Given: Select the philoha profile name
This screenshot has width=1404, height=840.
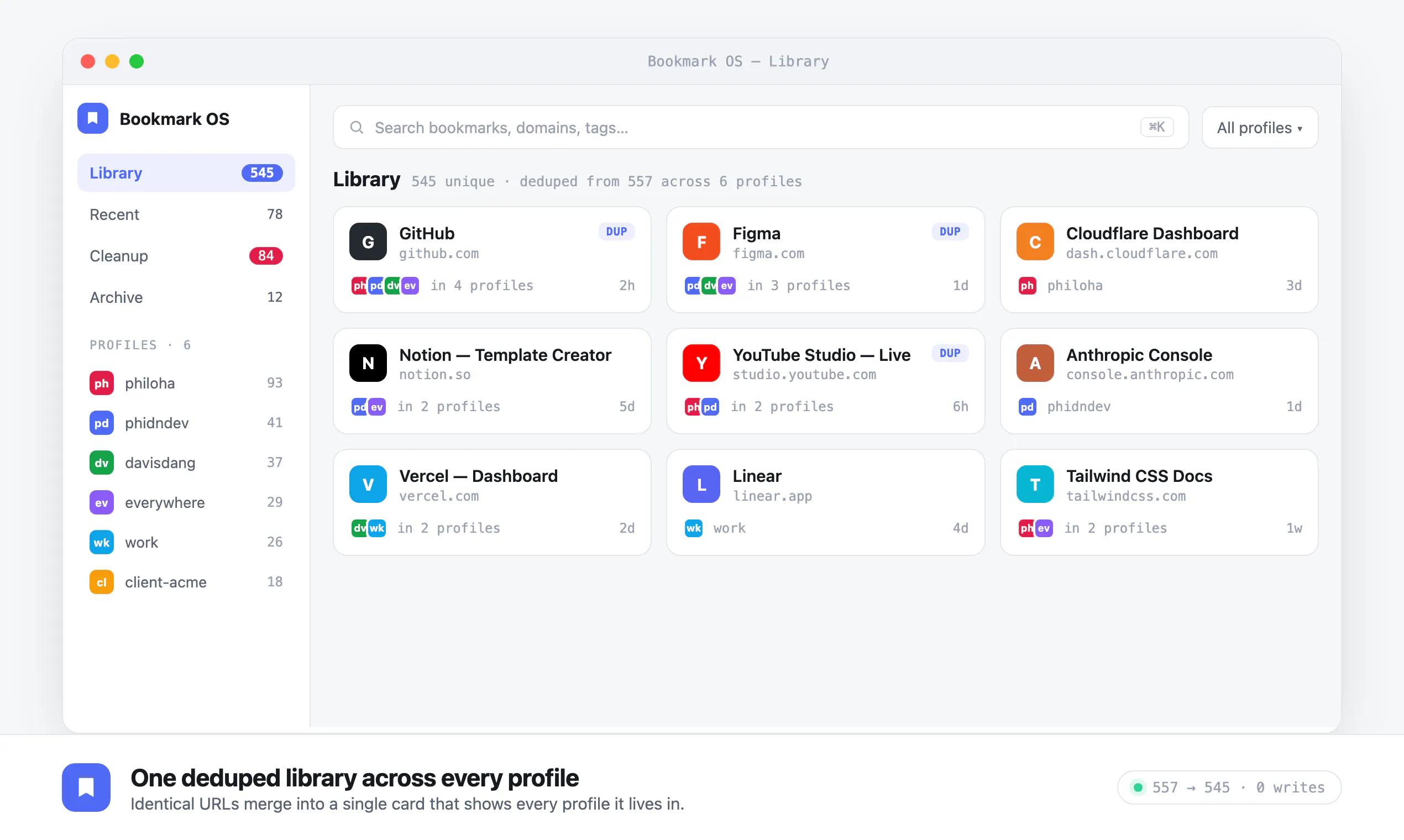Looking at the screenshot, I should pos(149,383).
